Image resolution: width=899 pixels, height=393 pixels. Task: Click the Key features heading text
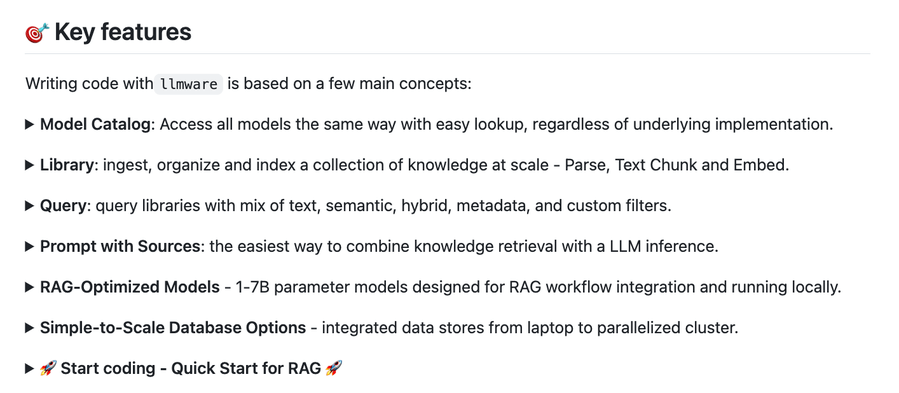coord(123,32)
